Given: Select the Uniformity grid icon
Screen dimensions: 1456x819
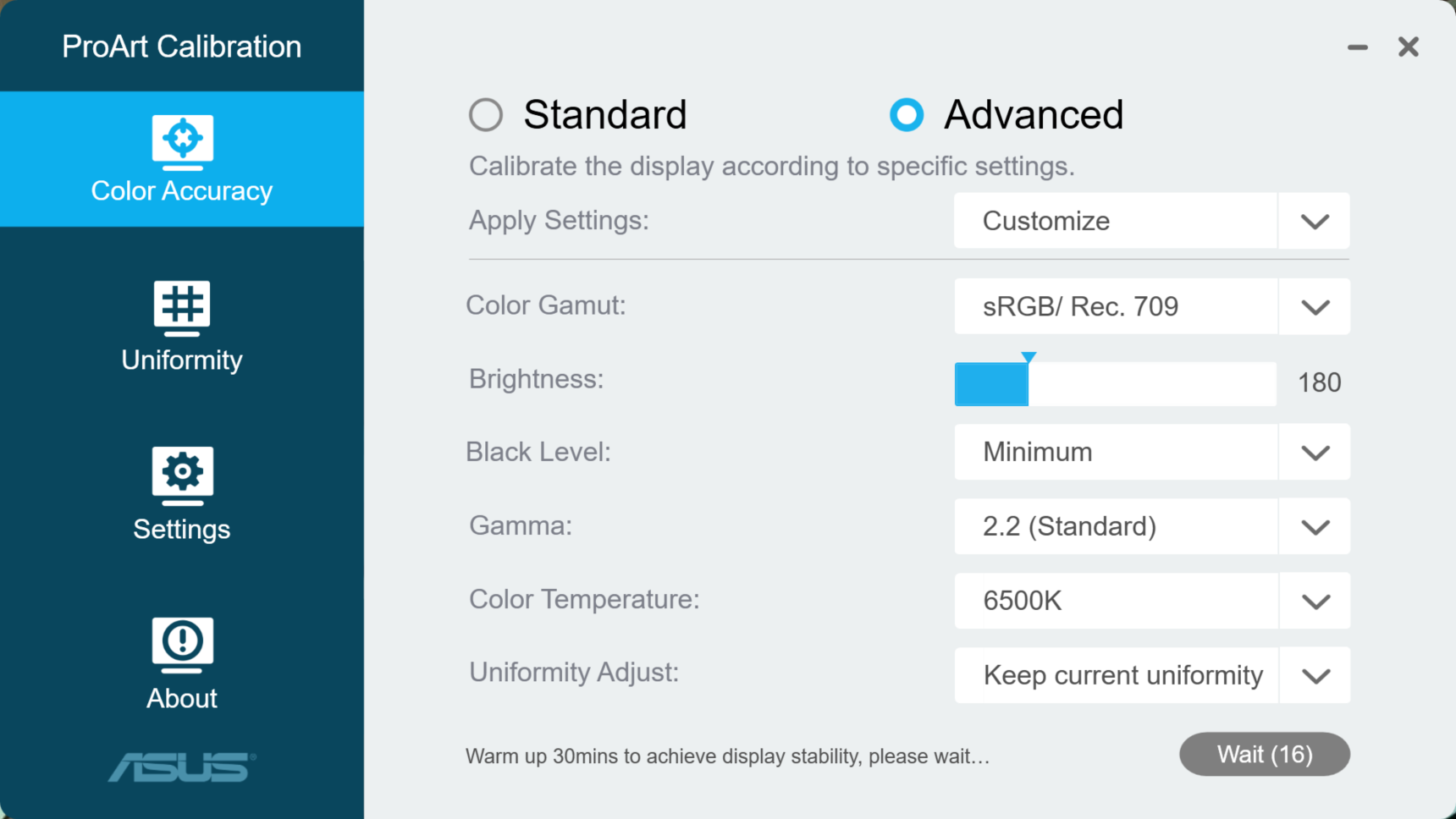Looking at the screenshot, I should click(182, 308).
